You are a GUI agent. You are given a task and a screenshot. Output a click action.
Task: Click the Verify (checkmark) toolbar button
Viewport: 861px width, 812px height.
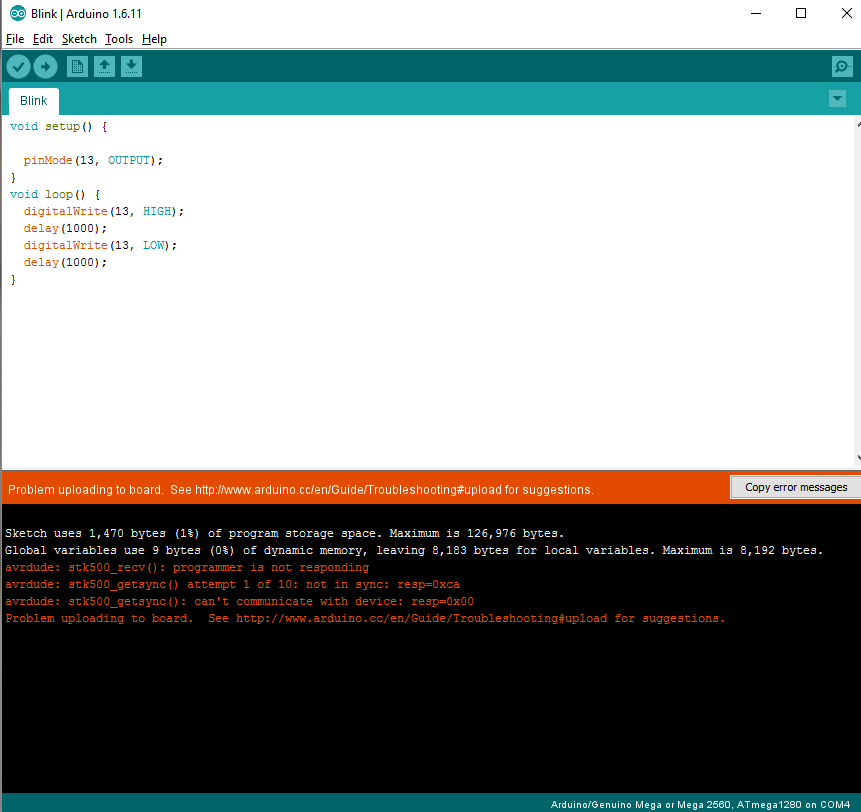click(x=18, y=67)
